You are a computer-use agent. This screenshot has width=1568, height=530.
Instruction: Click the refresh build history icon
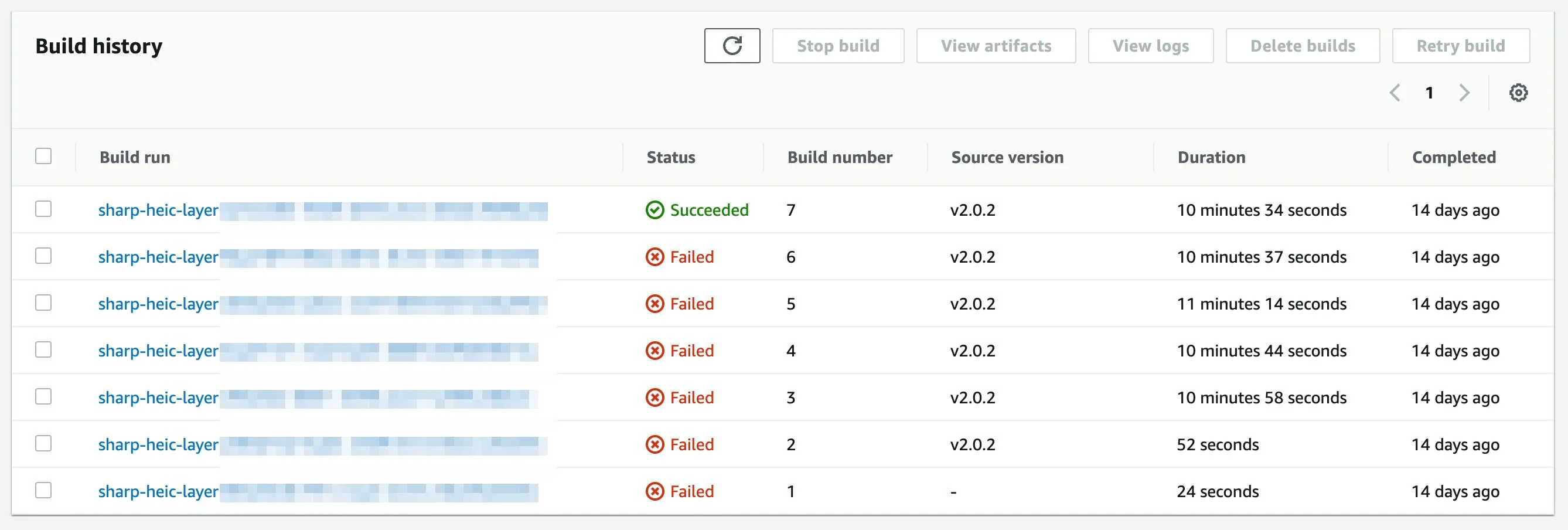(x=732, y=46)
